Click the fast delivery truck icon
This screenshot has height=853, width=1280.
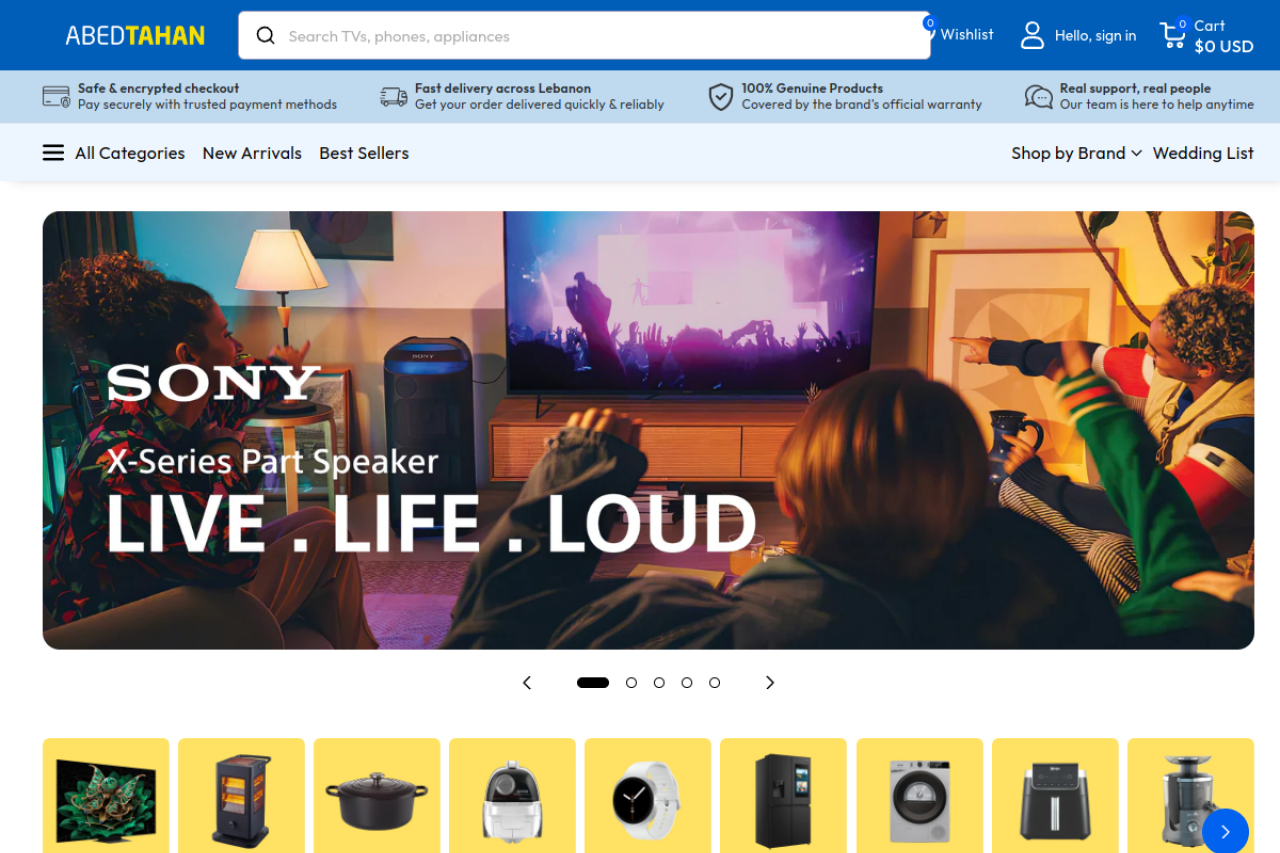(x=394, y=97)
